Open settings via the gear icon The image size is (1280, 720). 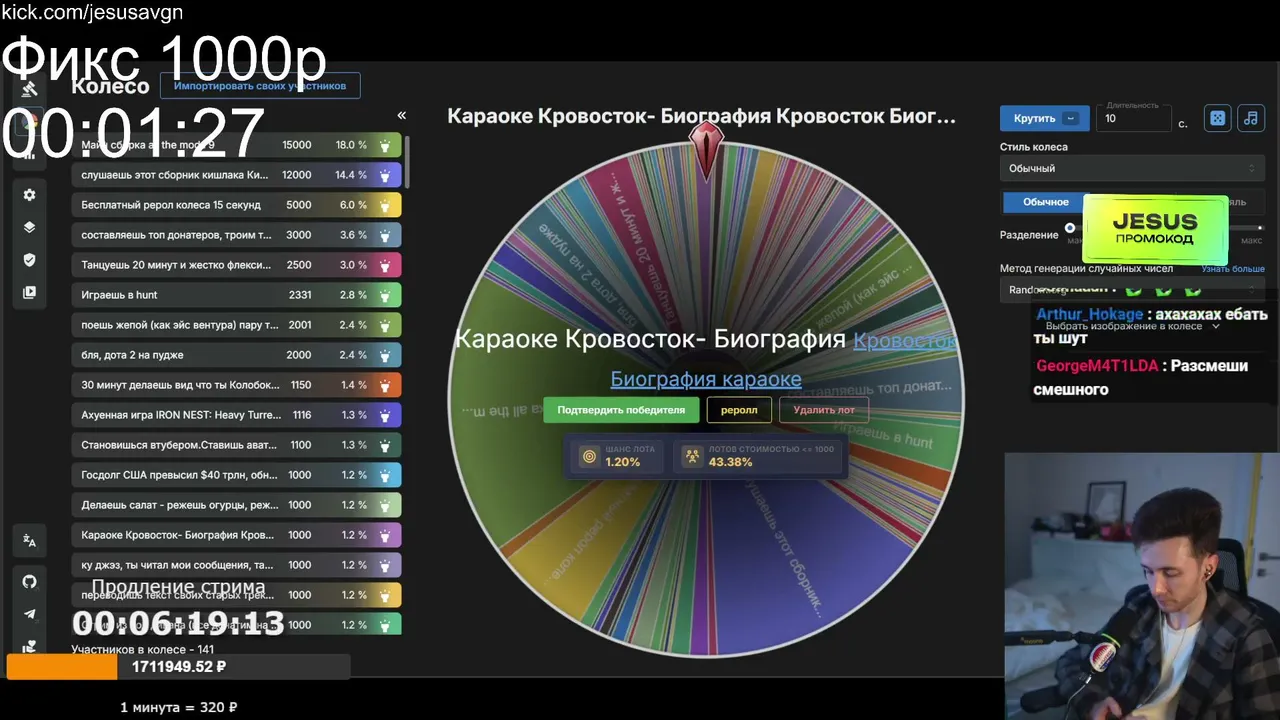point(30,195)
